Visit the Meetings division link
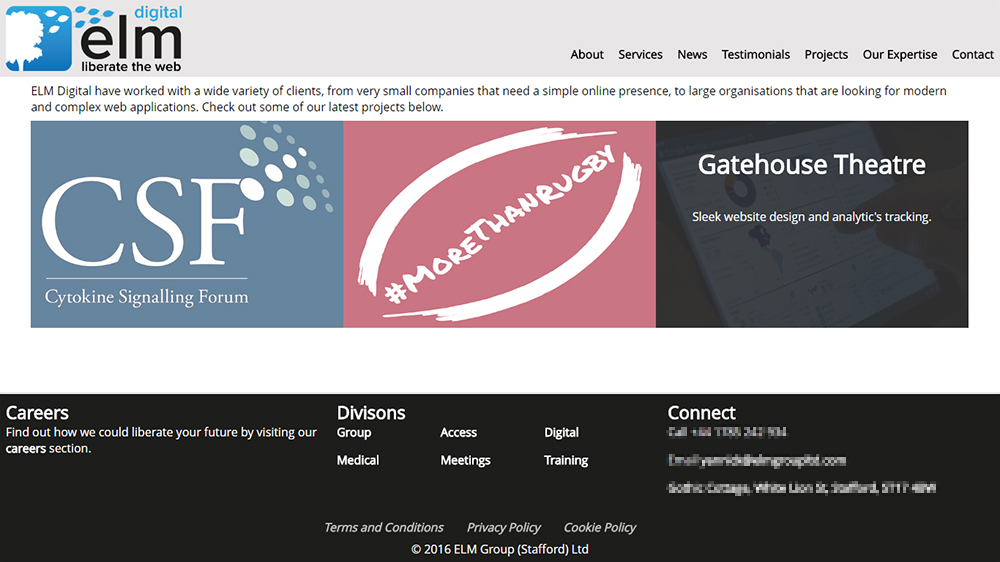 point(466,460)
